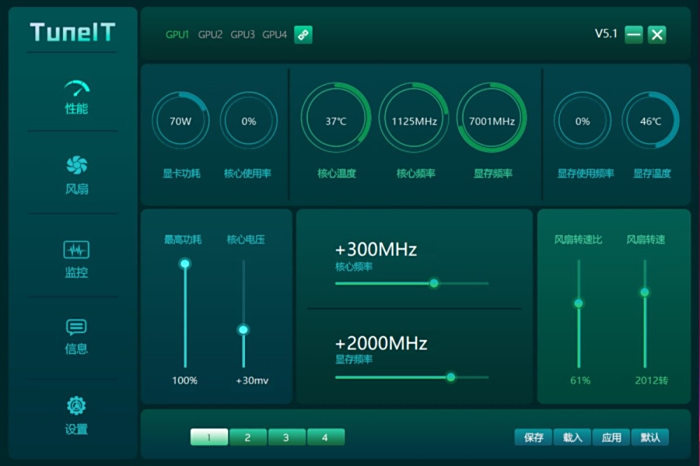Click the 风扇转速 fan speed slider handle
This screenshot has height=466, width=700.
[645, 292]
